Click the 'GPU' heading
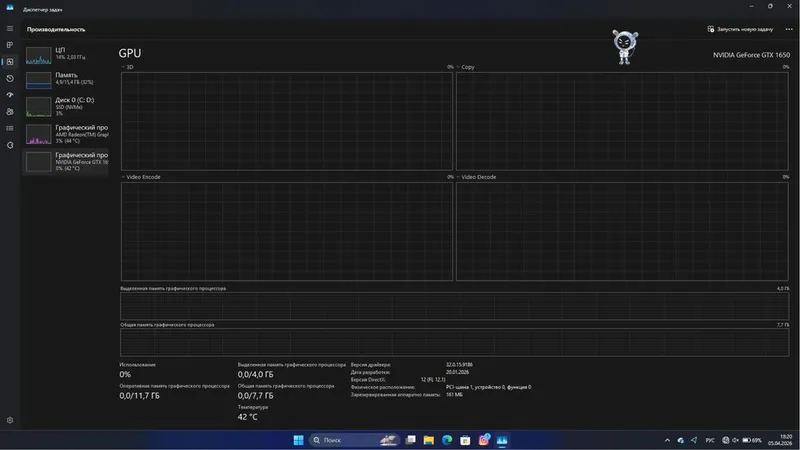Screen dimensions: 800x450 [130, 53]
